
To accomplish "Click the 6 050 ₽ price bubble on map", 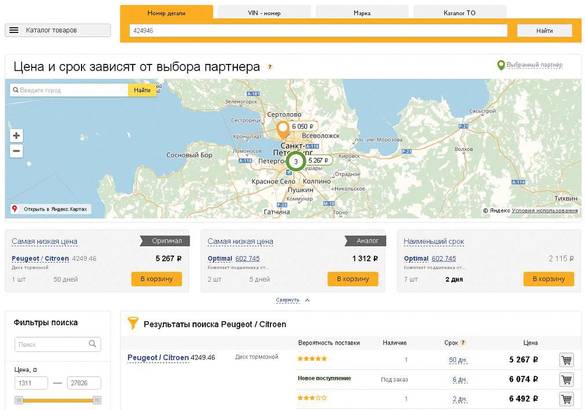I will [303, 126].
